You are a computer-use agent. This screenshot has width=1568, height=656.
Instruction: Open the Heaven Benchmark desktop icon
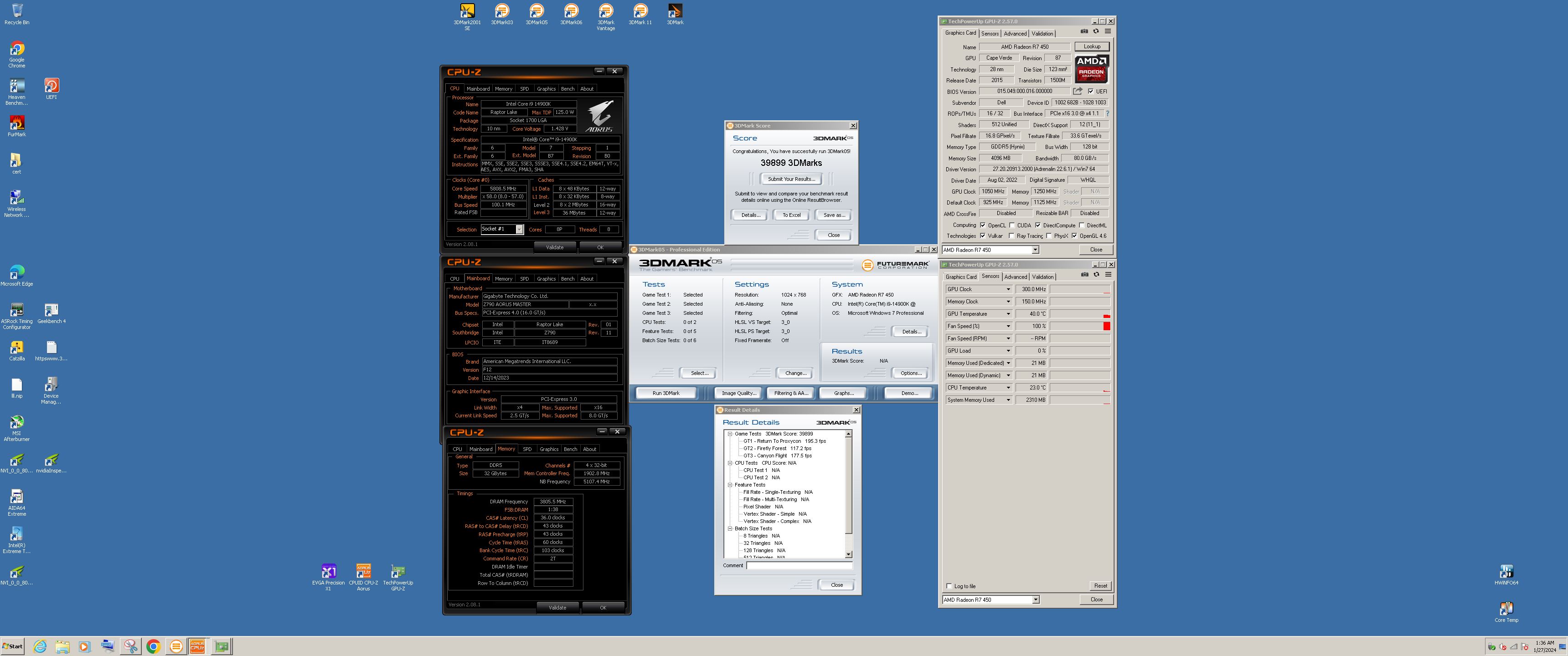coord(17,92)
